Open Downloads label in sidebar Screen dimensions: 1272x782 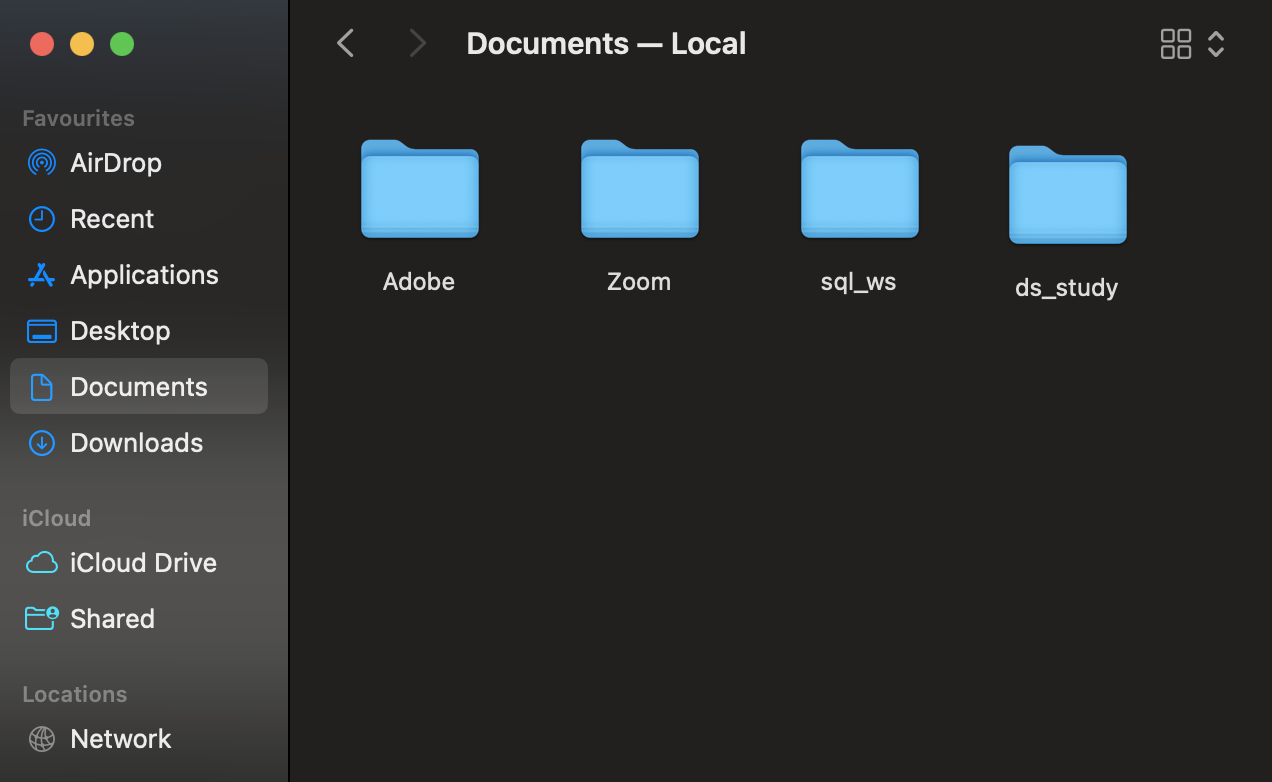tap(137, 443)
